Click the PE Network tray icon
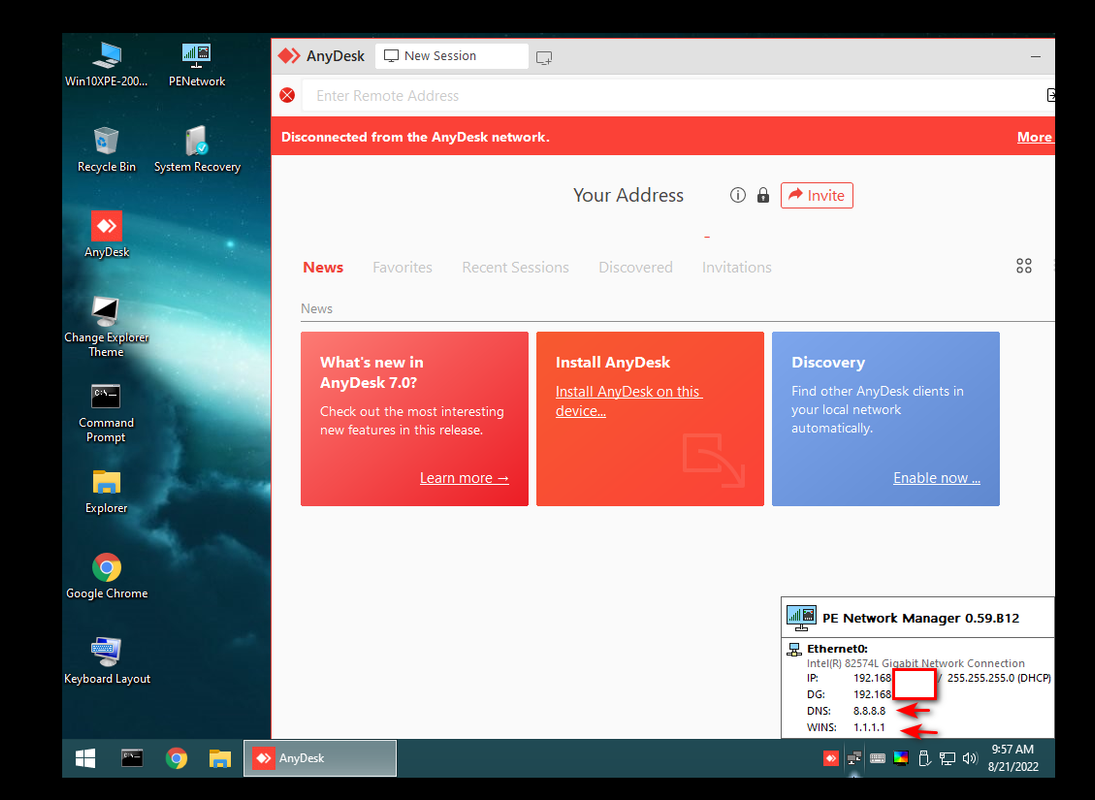 854,758
